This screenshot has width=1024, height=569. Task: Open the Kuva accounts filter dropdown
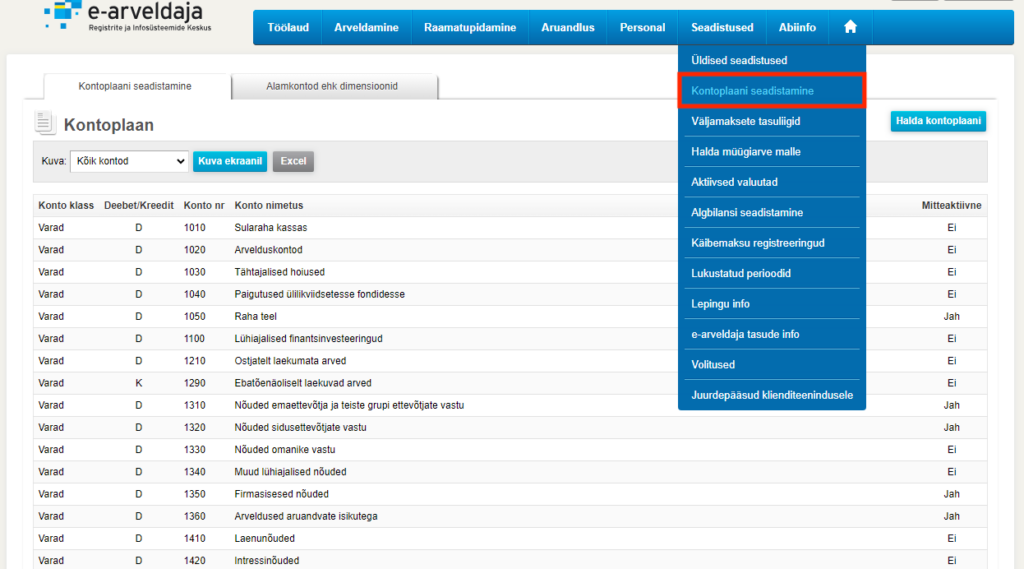click(129, 161)
